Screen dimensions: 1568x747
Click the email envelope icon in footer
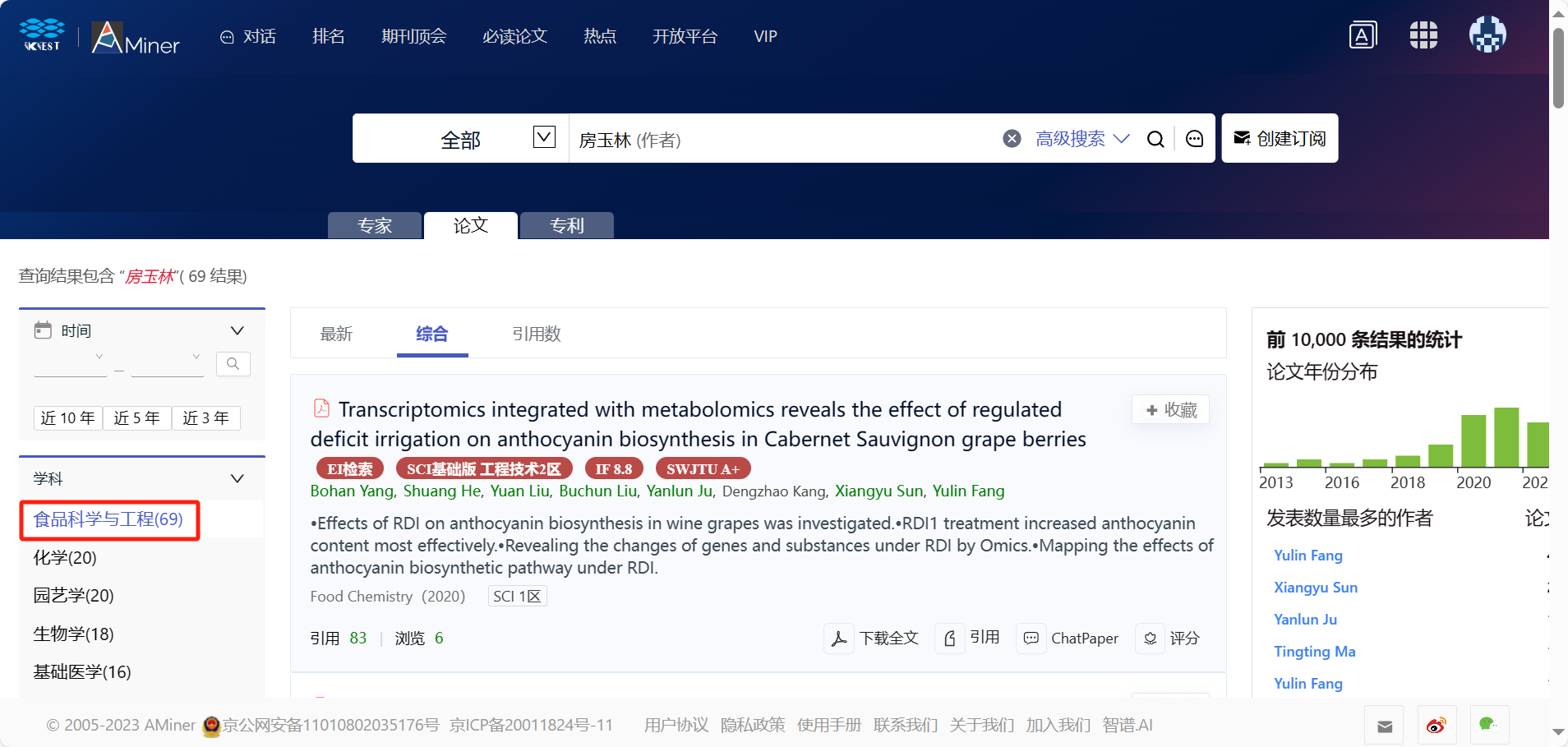1385,726
